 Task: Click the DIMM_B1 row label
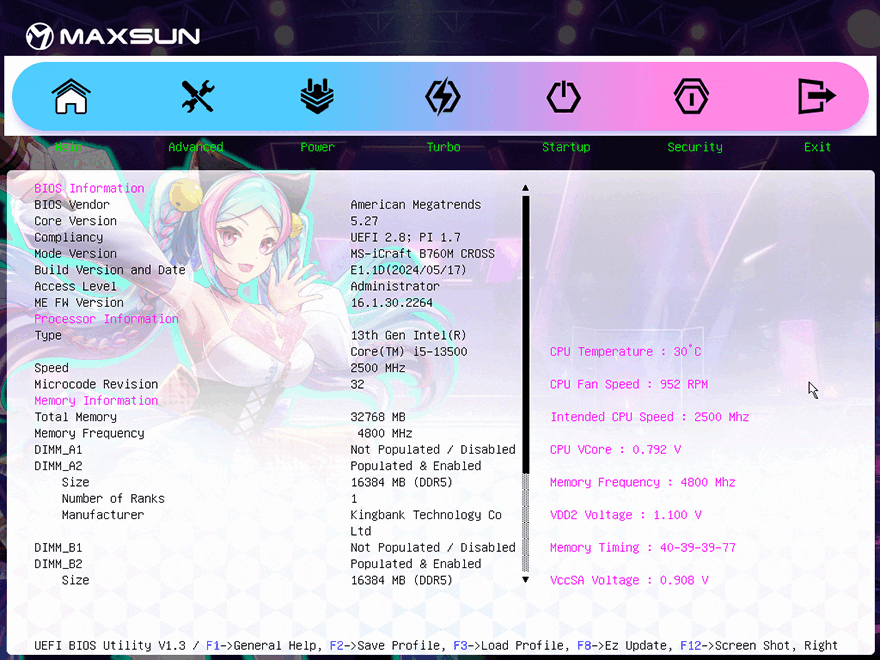(x=58, y=548)
